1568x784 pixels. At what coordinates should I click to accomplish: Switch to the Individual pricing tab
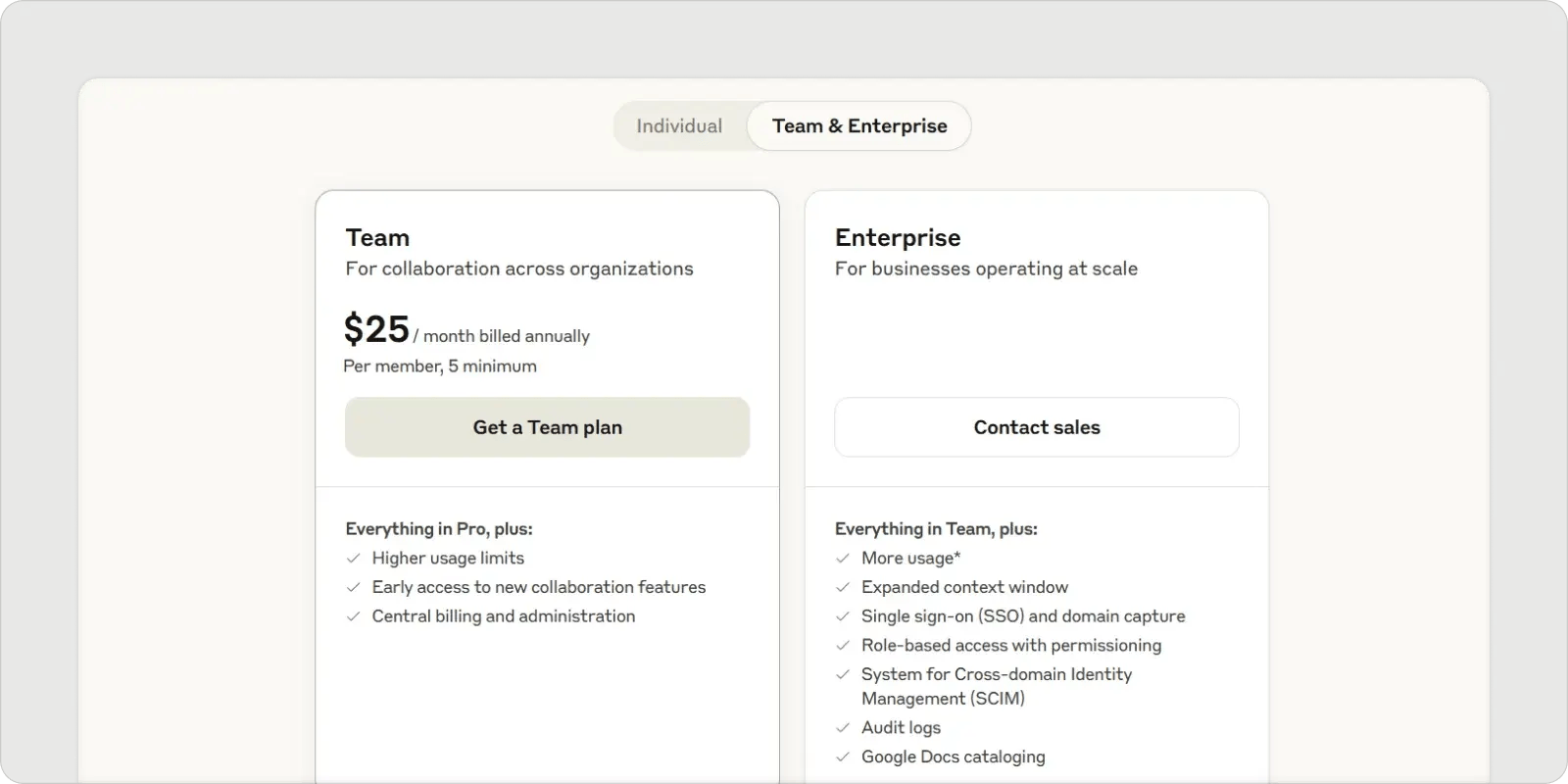point(679,126)
